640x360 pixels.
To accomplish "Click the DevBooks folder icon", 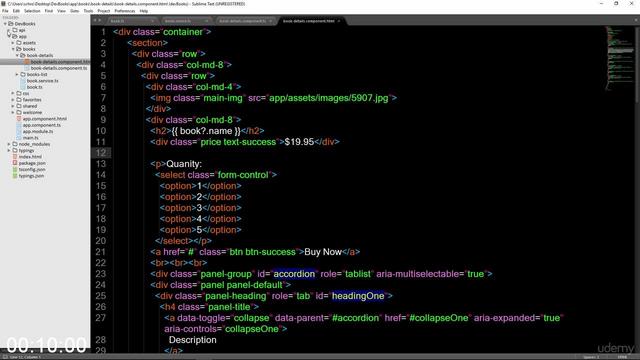I will (x=11, y=24).
